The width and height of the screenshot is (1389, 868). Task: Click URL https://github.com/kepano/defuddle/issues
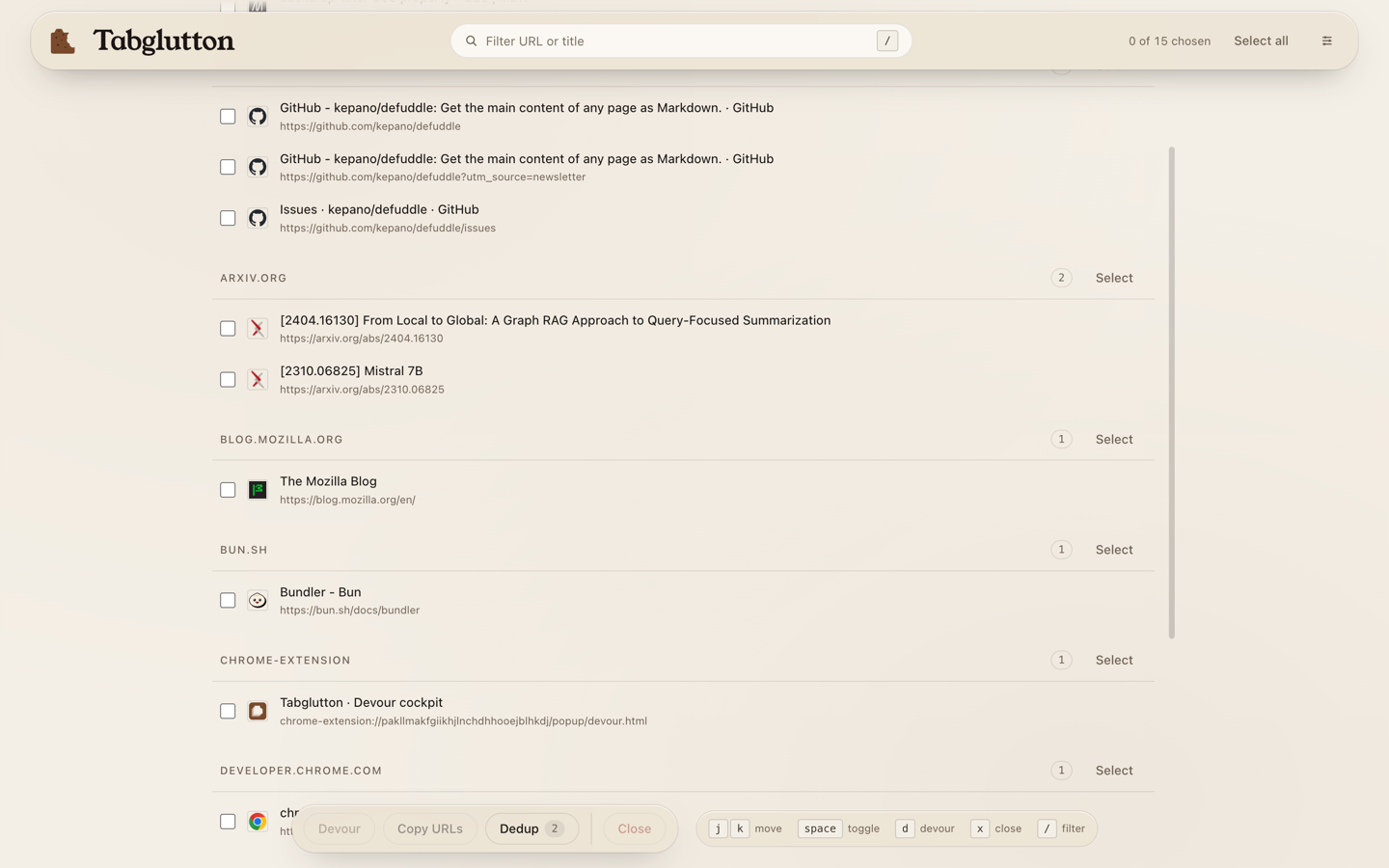click(388, 229)
